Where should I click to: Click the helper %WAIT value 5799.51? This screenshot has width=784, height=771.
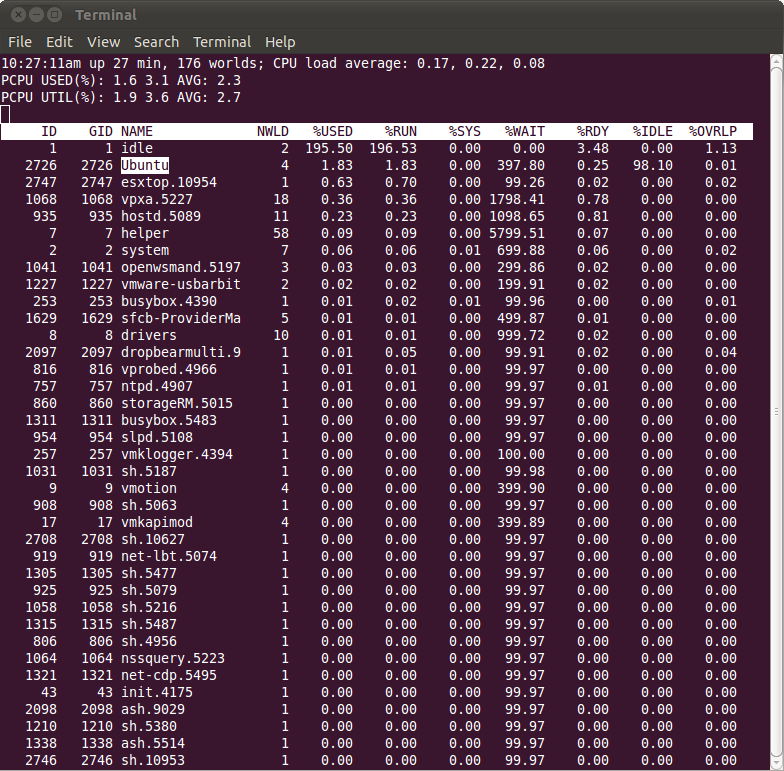click(516, 234)
